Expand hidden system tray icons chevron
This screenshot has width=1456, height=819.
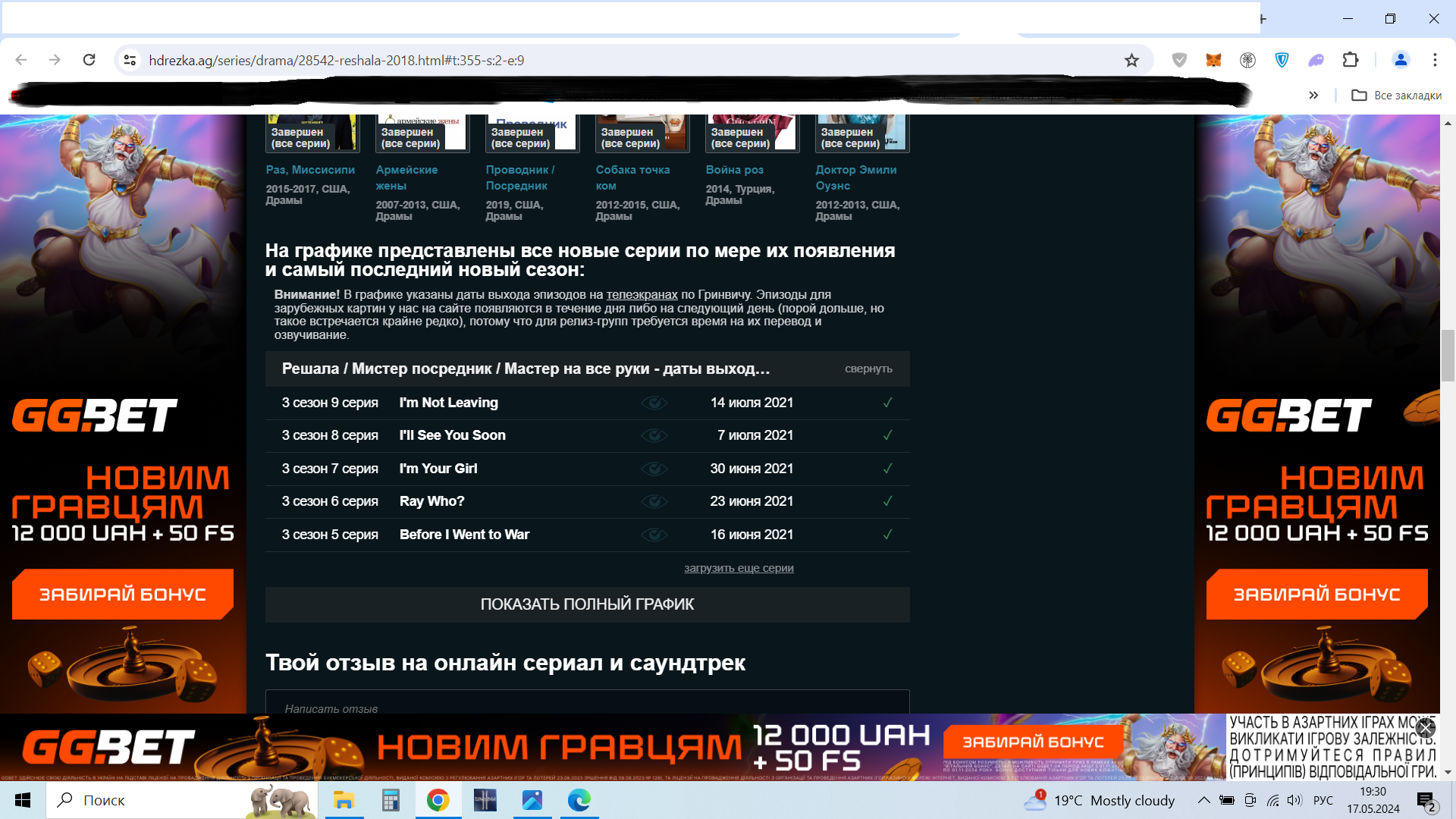point(1204,800)
